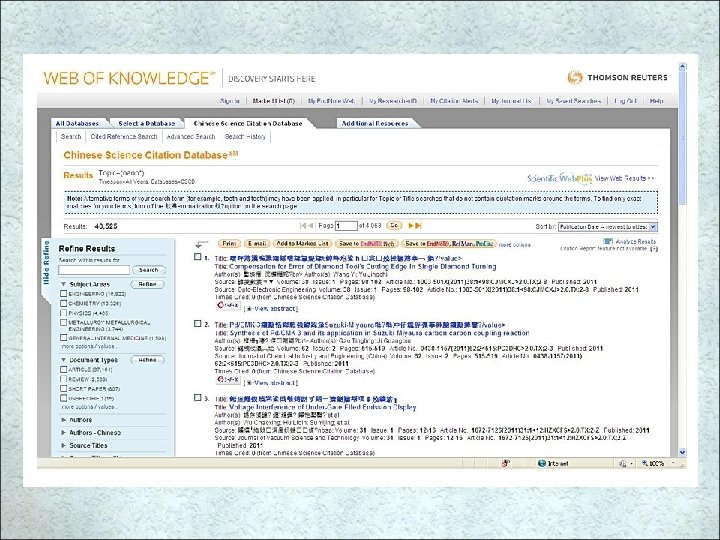Open Advanced Search sub-tab
Image resolution: width=720 pixels, height=540 pixels.
(191, 137)
